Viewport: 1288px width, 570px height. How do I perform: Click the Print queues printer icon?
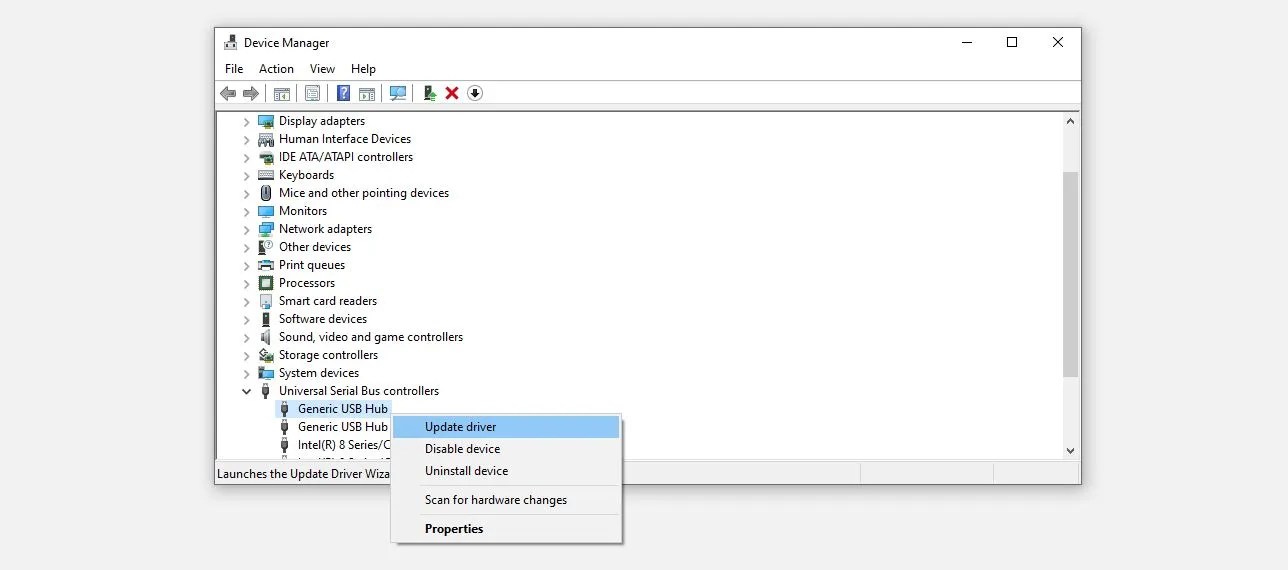coord(266,265)
